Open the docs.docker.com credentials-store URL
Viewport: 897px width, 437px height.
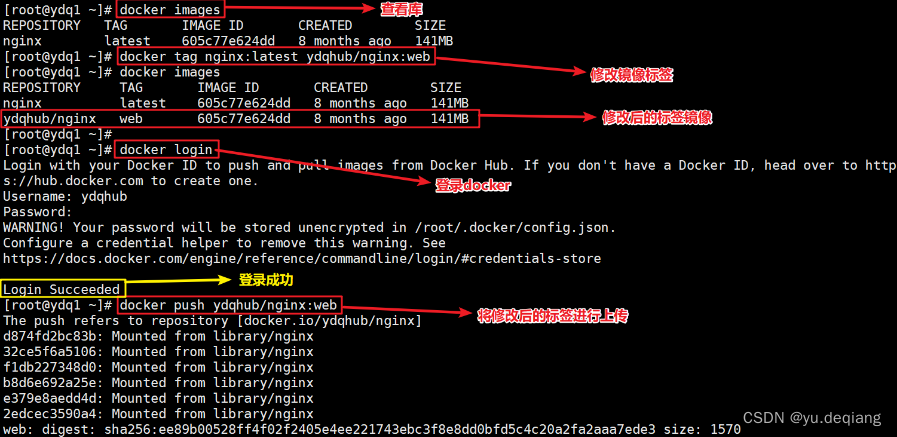(301, 259)
